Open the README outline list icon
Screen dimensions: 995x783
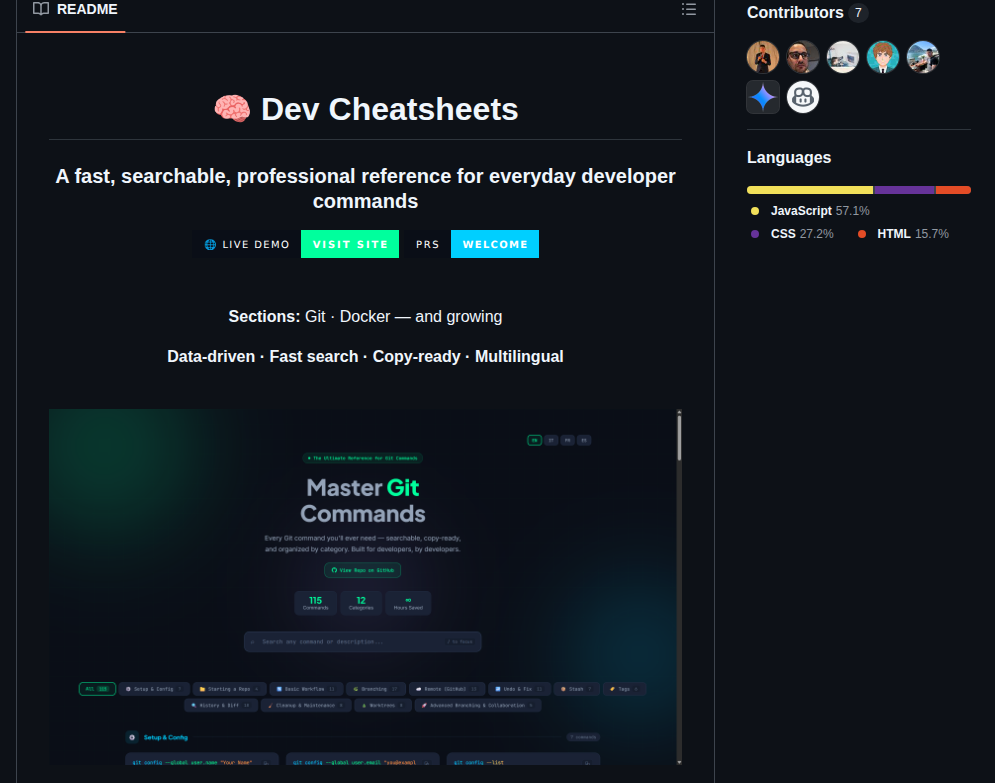[x=689, y=9]
